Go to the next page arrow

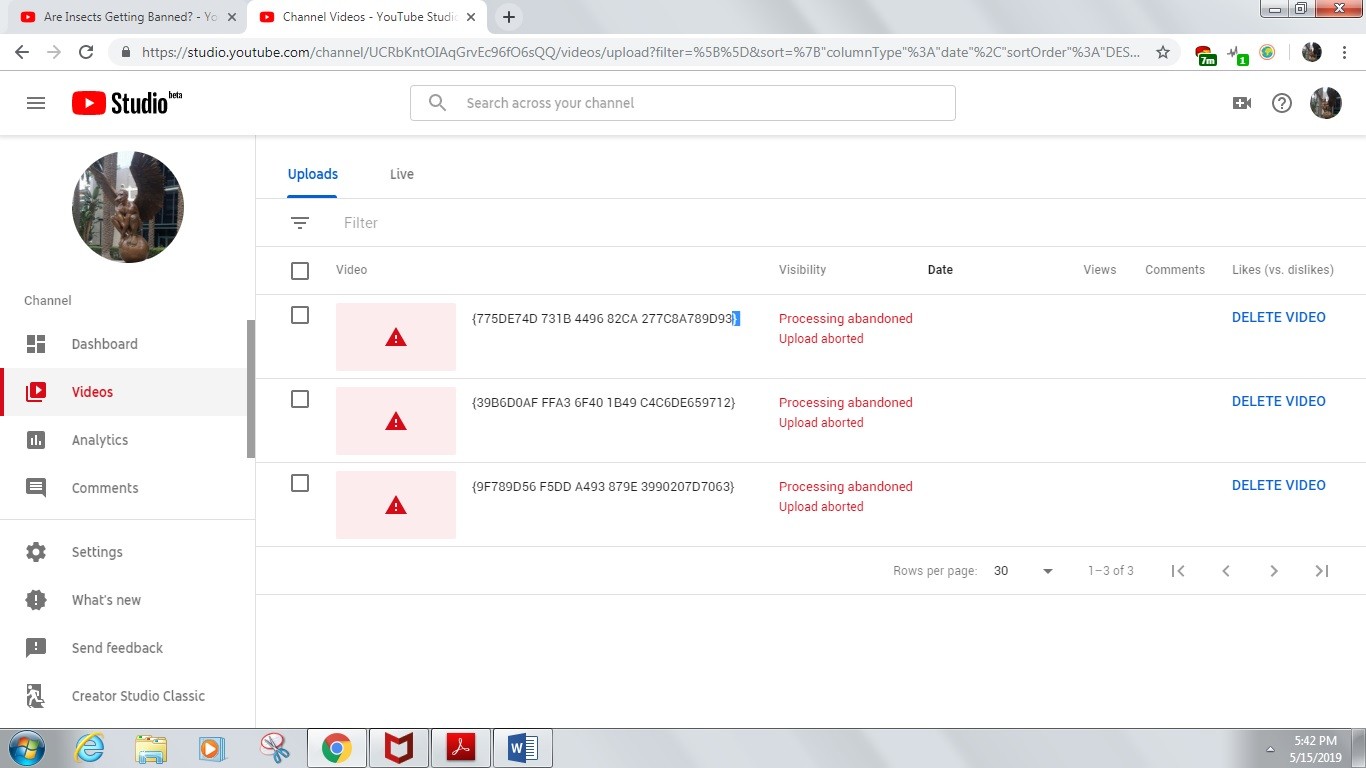click(x=1273, y=571)
